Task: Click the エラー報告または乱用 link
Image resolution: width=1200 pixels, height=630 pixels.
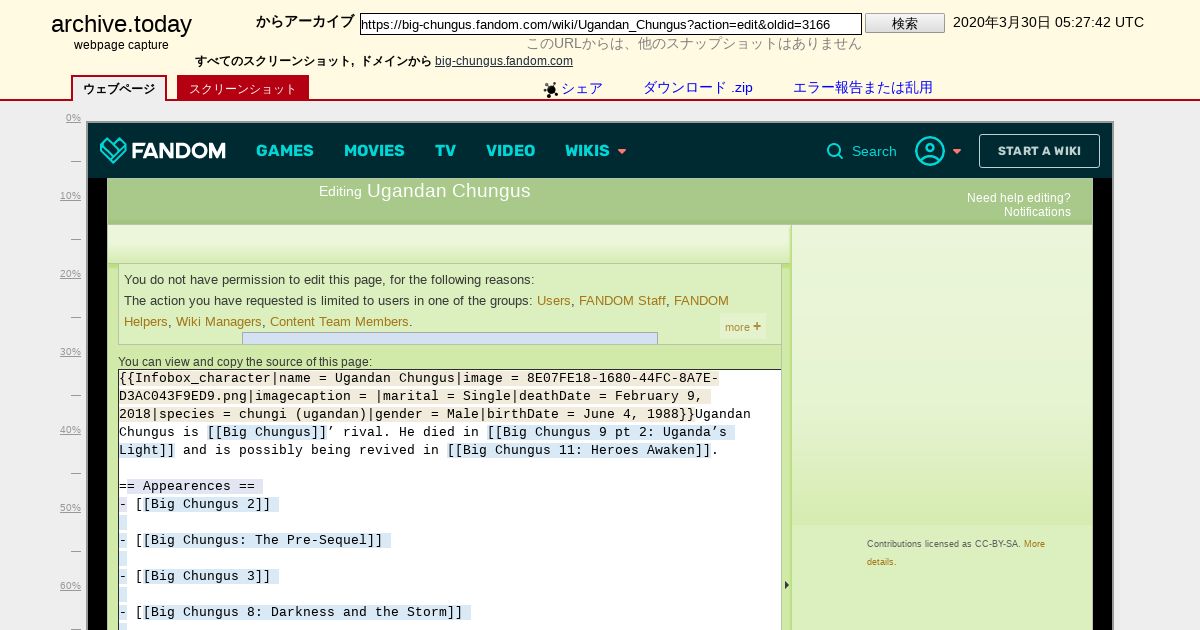Action: pyautogui.click(x=863, y=88)
